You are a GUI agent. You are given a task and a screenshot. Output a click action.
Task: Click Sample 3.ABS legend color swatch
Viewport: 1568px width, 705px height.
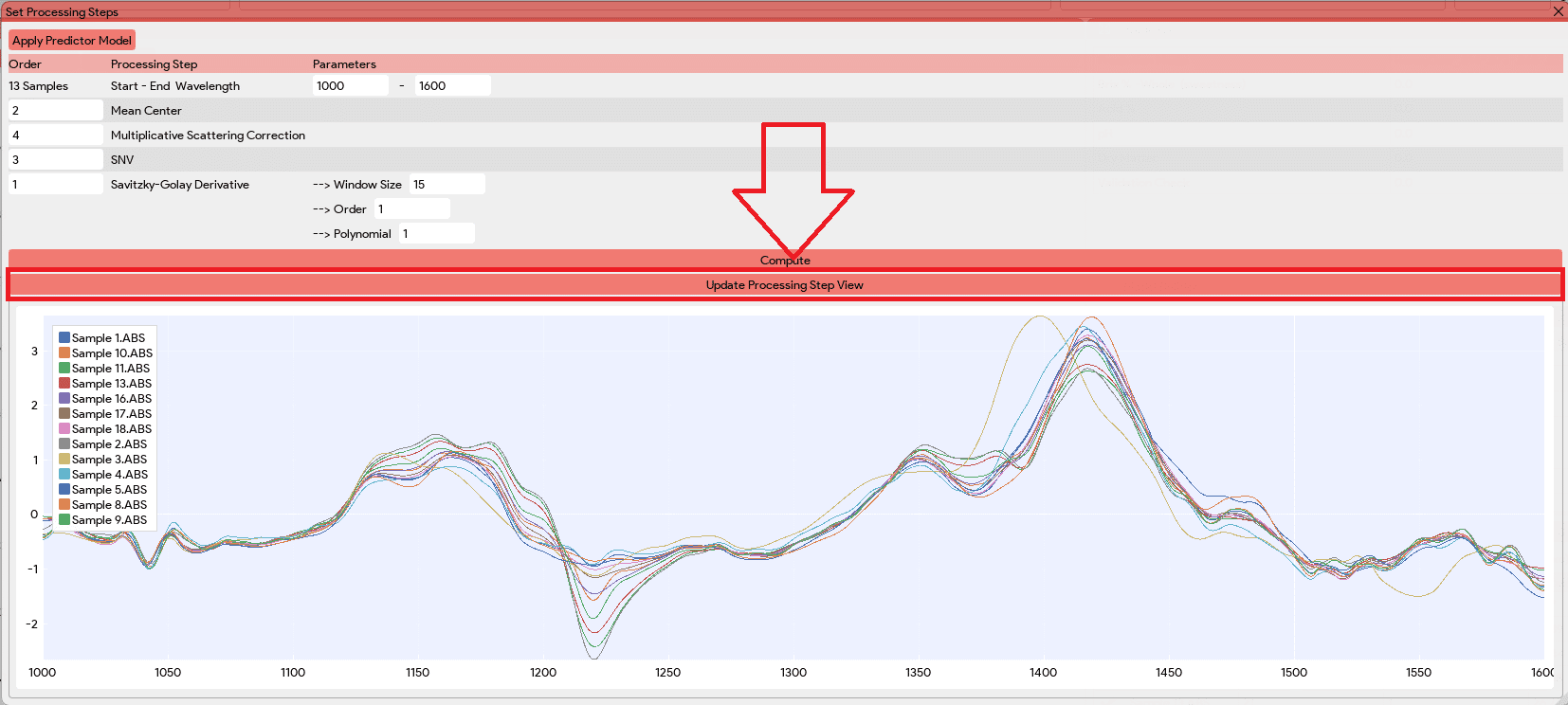coord(64,460)
